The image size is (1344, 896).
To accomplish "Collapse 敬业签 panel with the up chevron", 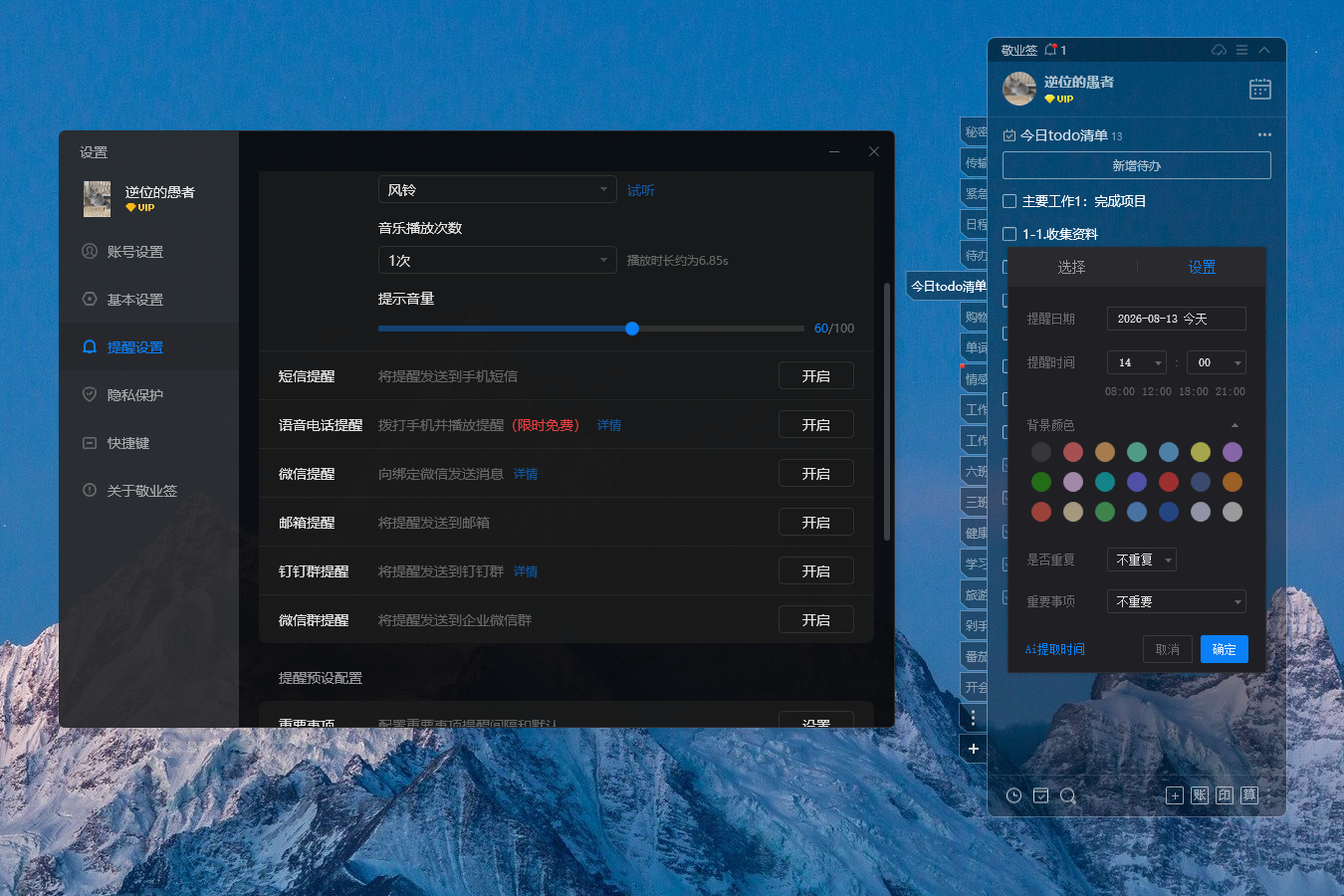I will (x=1264, y=50).
